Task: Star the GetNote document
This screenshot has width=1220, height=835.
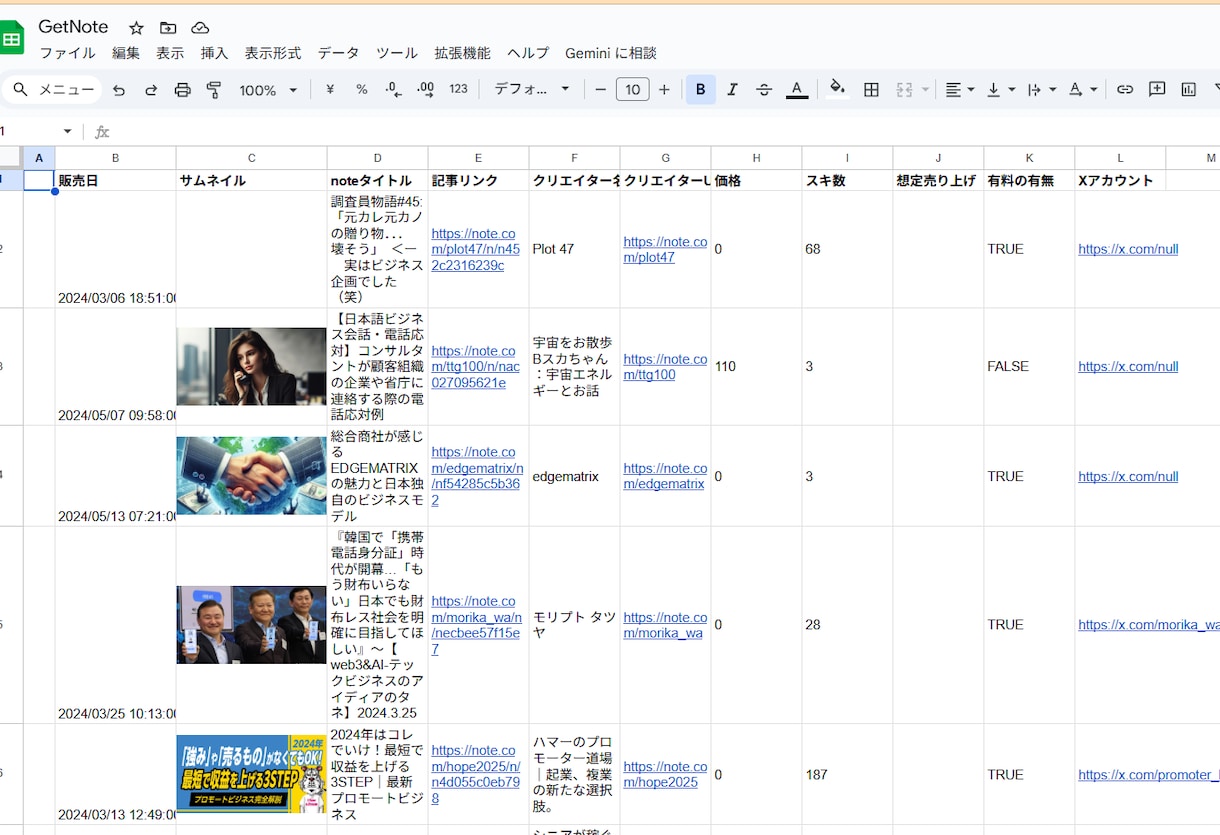Action: (x=137, y=28)
